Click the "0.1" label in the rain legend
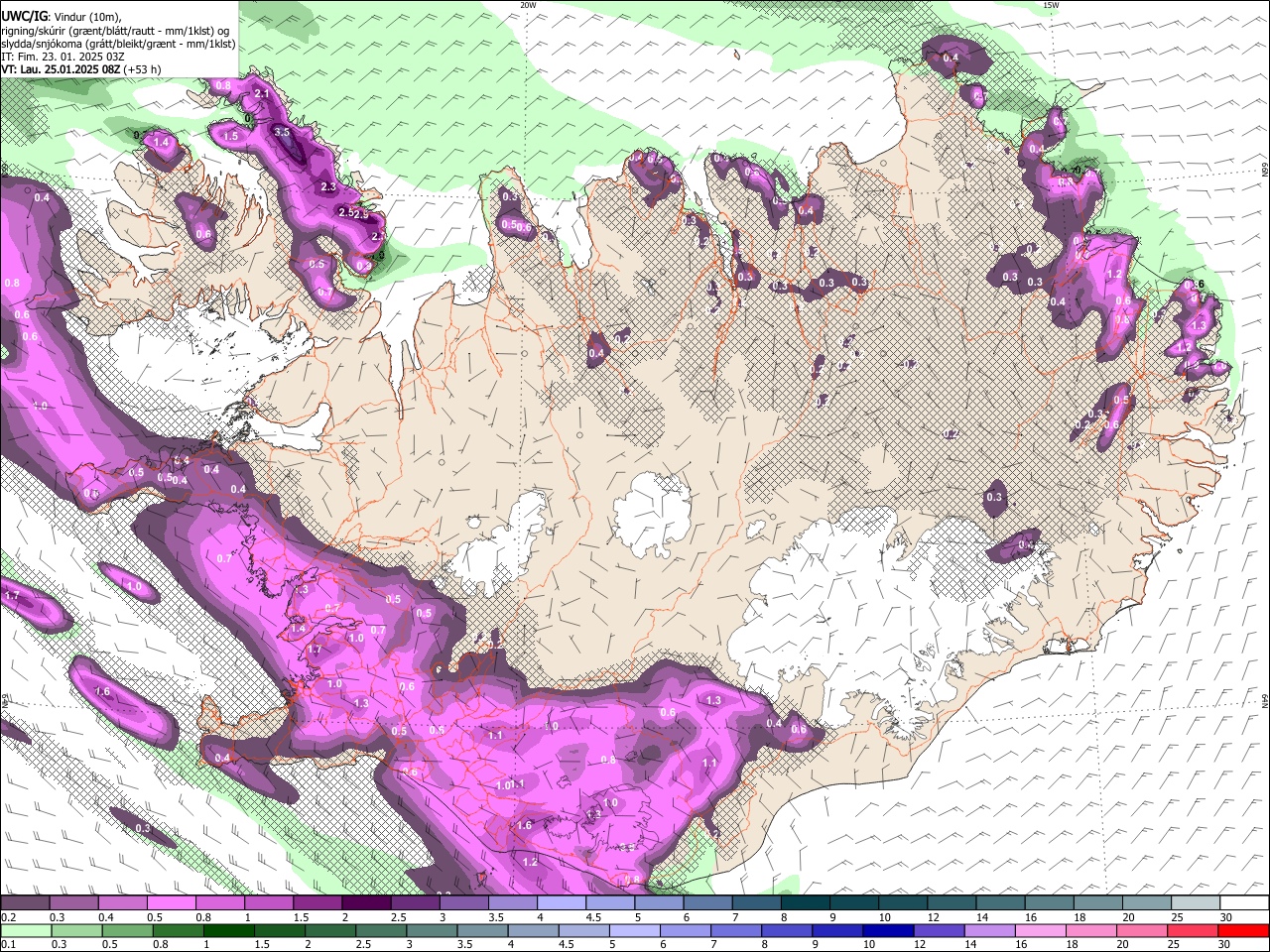Viewport: 1270px width, 952px height. click(7, 944)
